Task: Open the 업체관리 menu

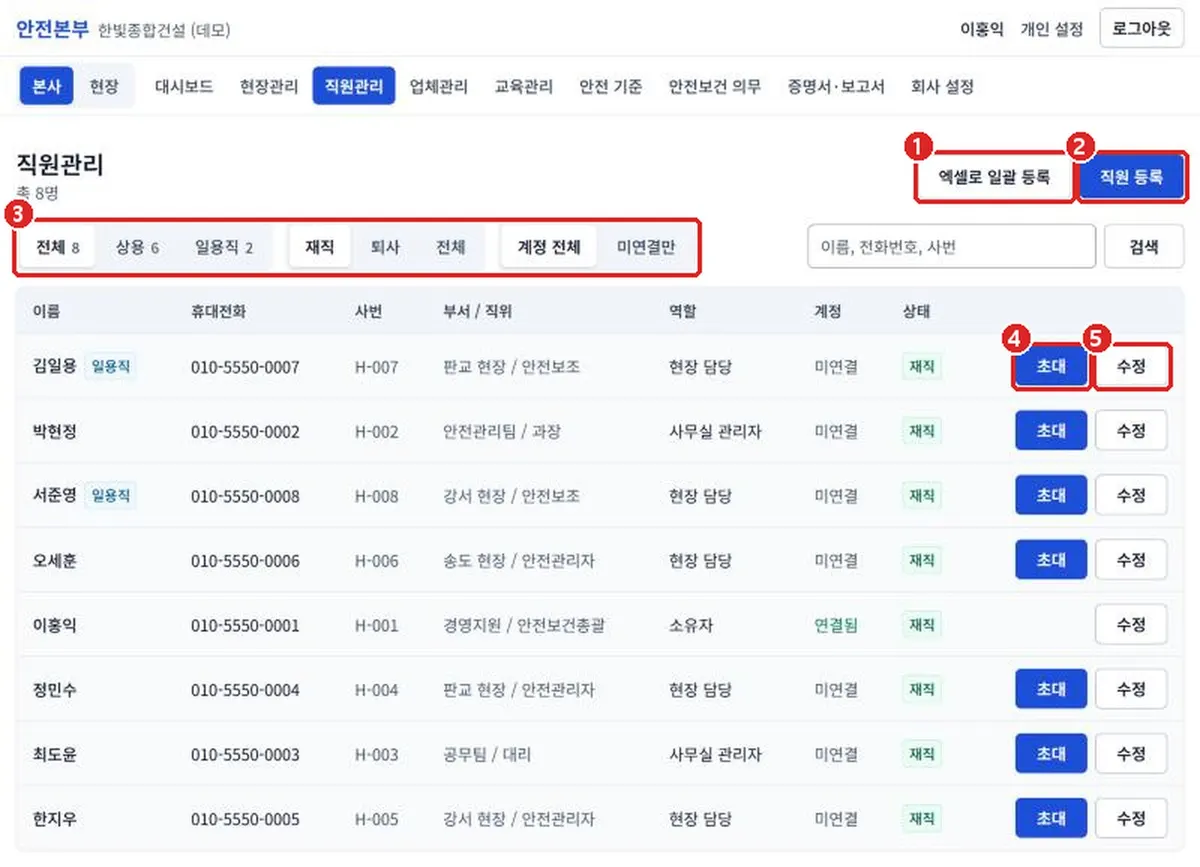Action: [x=439, y=86]
